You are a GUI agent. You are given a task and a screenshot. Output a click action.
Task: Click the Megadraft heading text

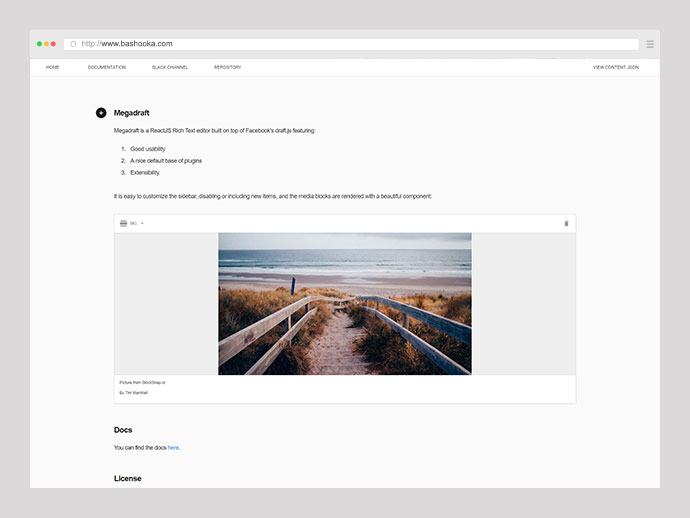(132, 113)
